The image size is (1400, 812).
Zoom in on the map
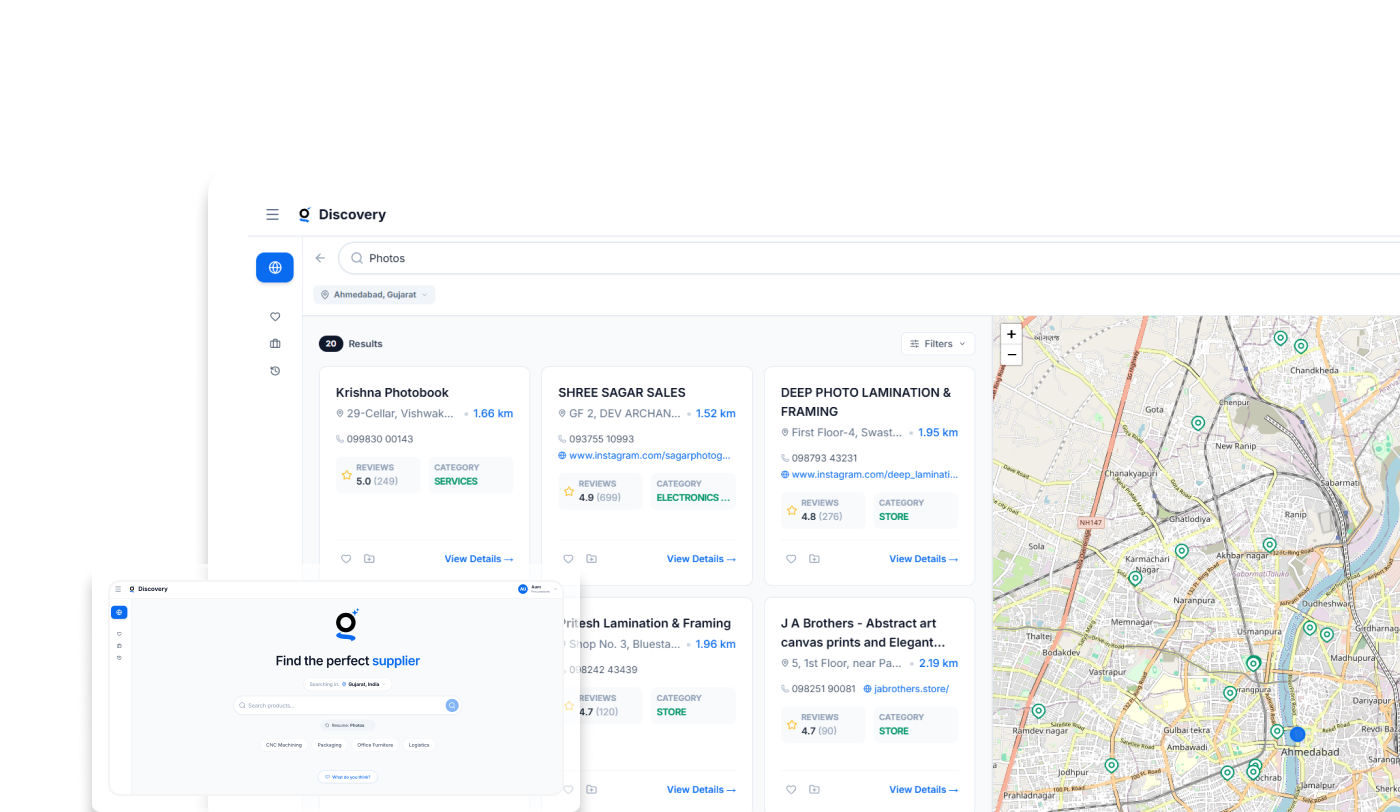[1011, 334]
